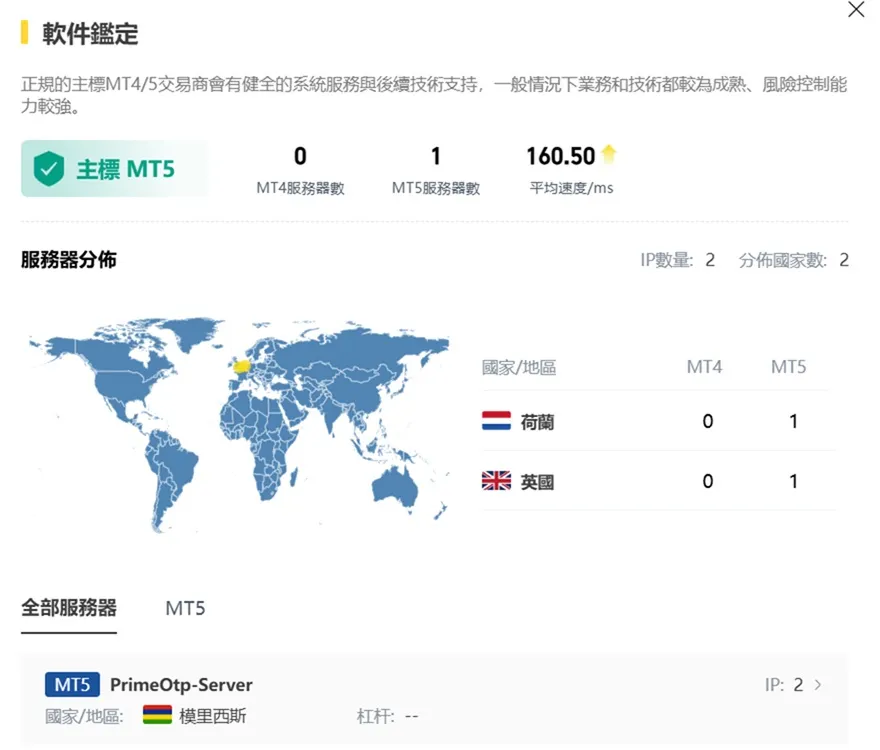Image resolution: width=880 pixels, height=750 pixels.
Task: Click the 國家/地區 column header
Action: click(519, 367)
